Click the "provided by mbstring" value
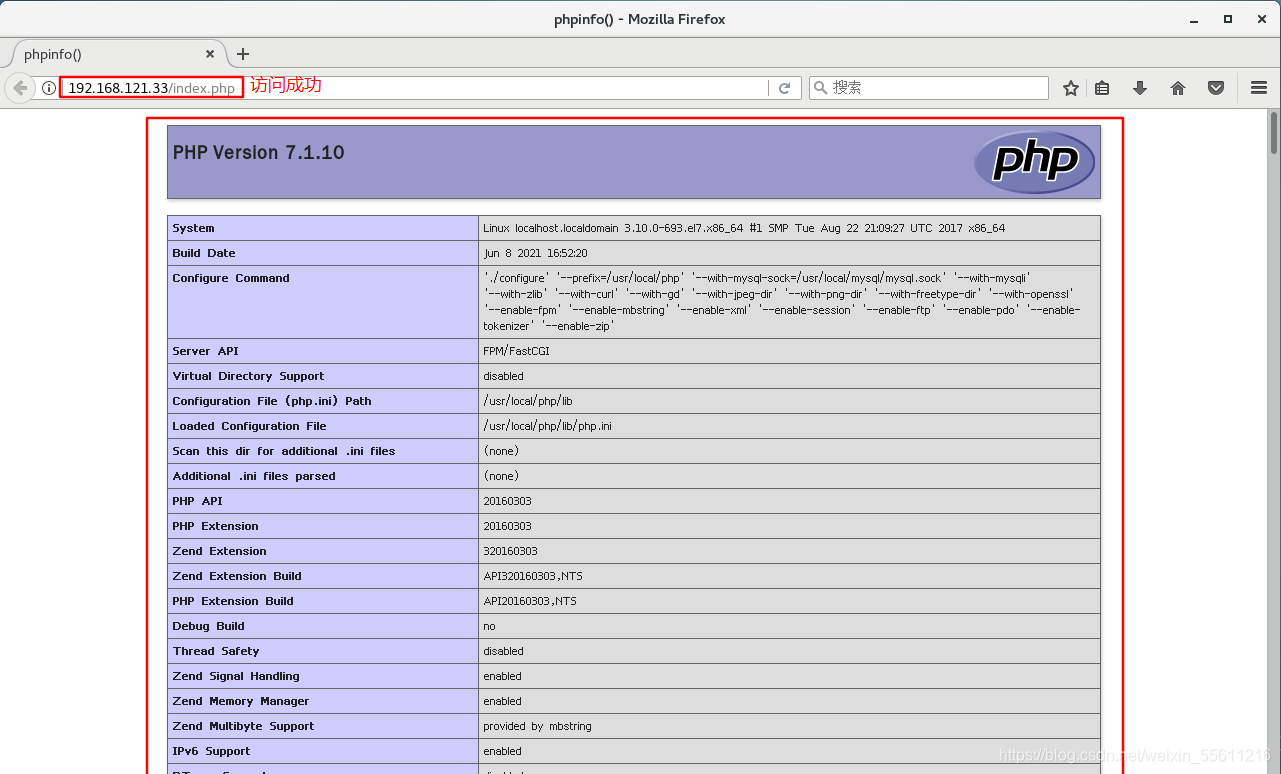 pos(537,726)
